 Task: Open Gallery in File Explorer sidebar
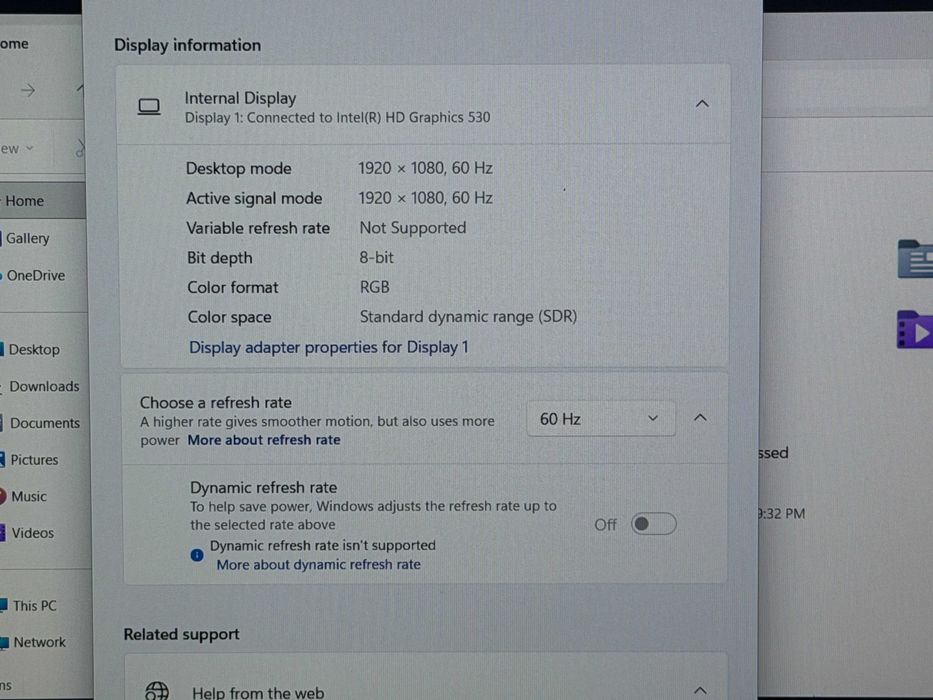point(27,238)
